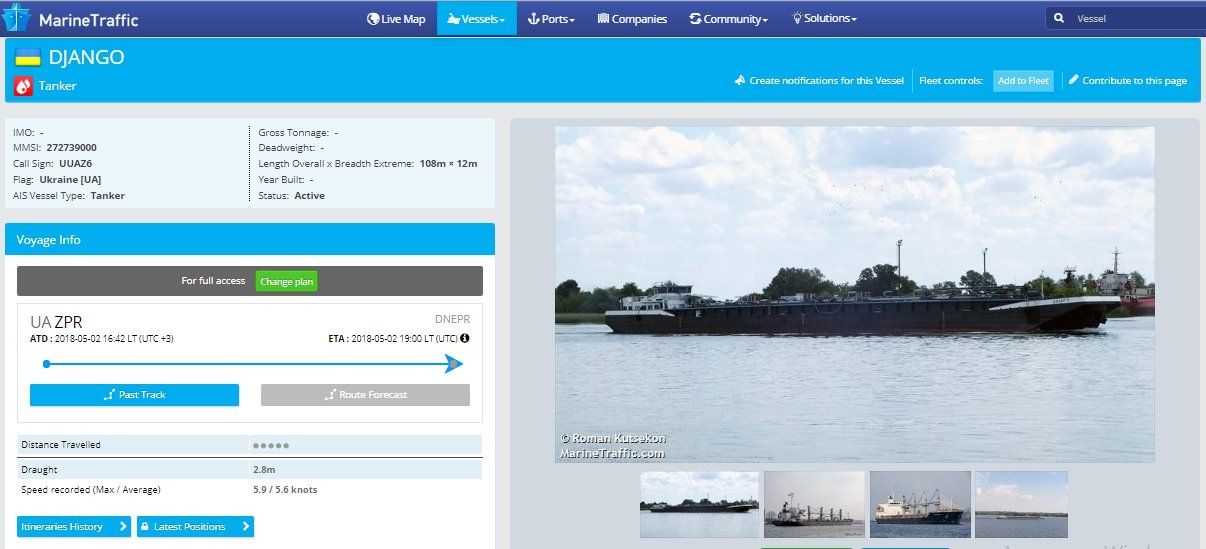Open the Companies menu item

pyautogui.click(x=632, y=18)
